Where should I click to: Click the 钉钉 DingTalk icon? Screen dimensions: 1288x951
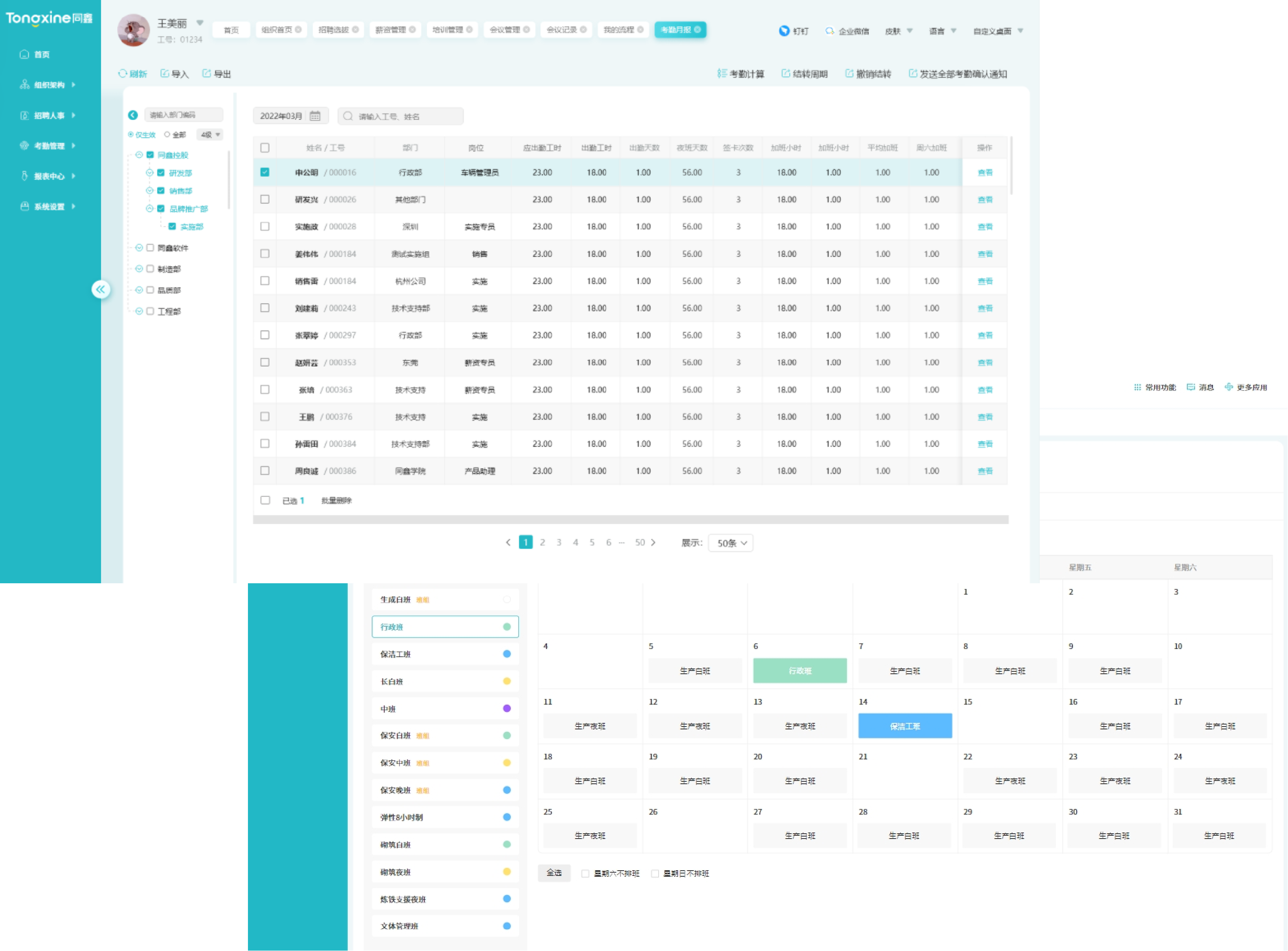pos(784,31)
